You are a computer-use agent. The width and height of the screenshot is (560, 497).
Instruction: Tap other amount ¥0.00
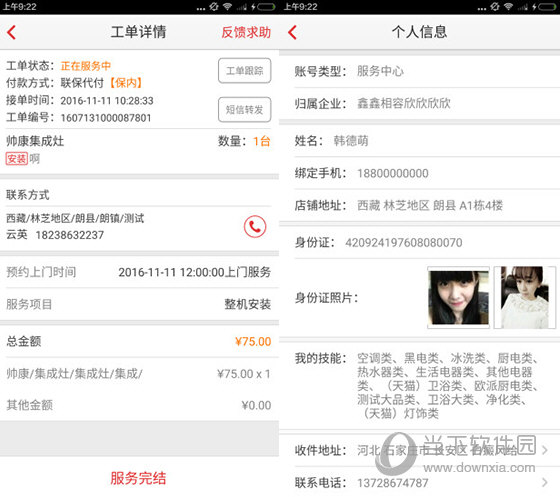256,405
